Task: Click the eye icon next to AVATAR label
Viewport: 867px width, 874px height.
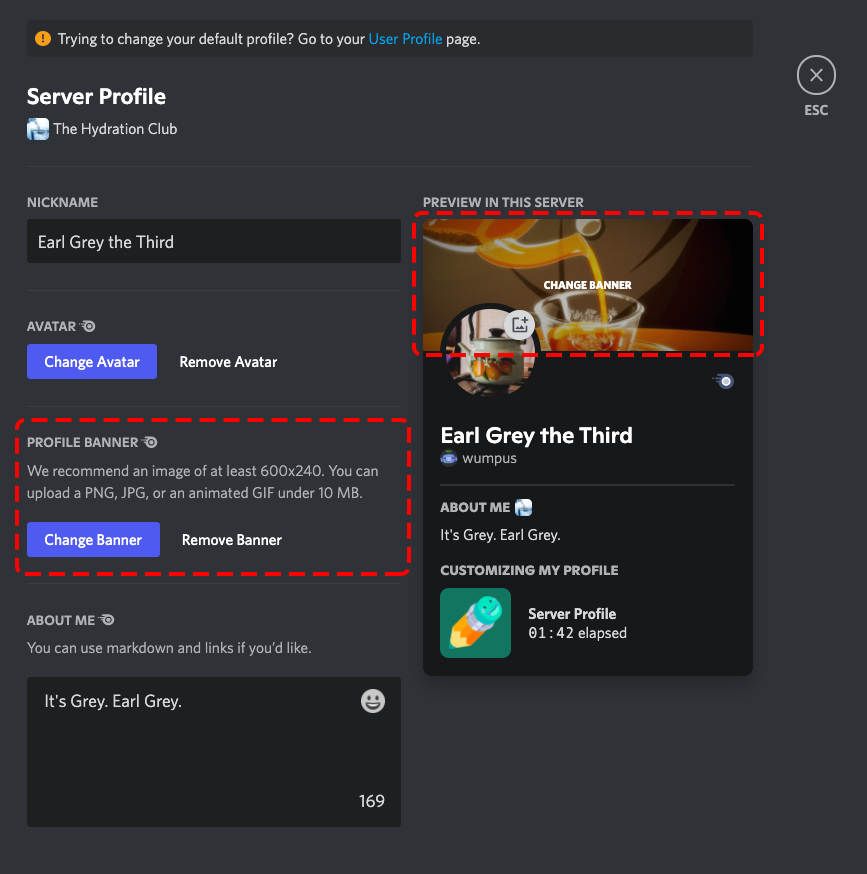Action: pos(88,325)
